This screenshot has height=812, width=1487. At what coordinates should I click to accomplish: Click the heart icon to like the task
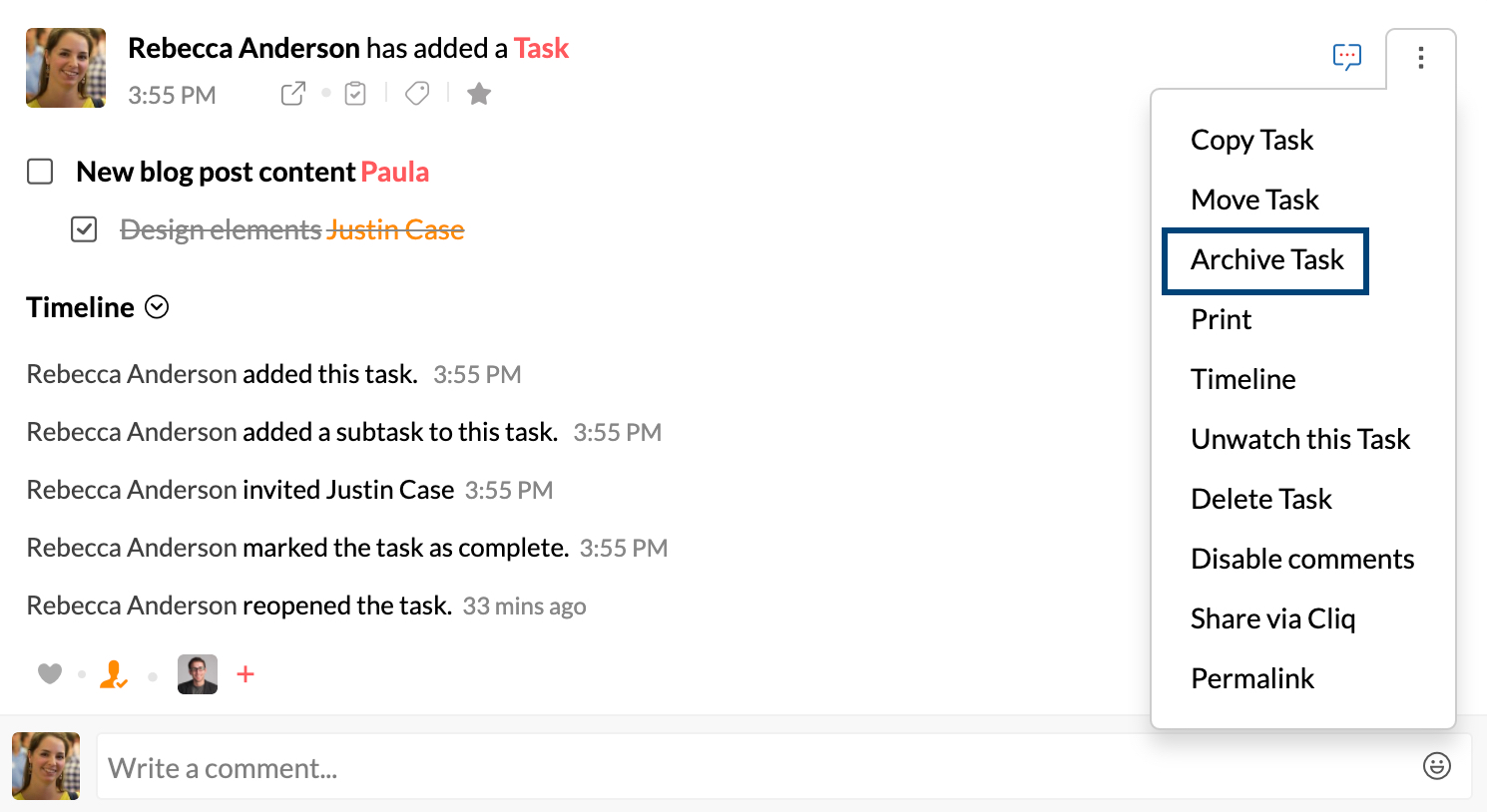tap(49, 673)
